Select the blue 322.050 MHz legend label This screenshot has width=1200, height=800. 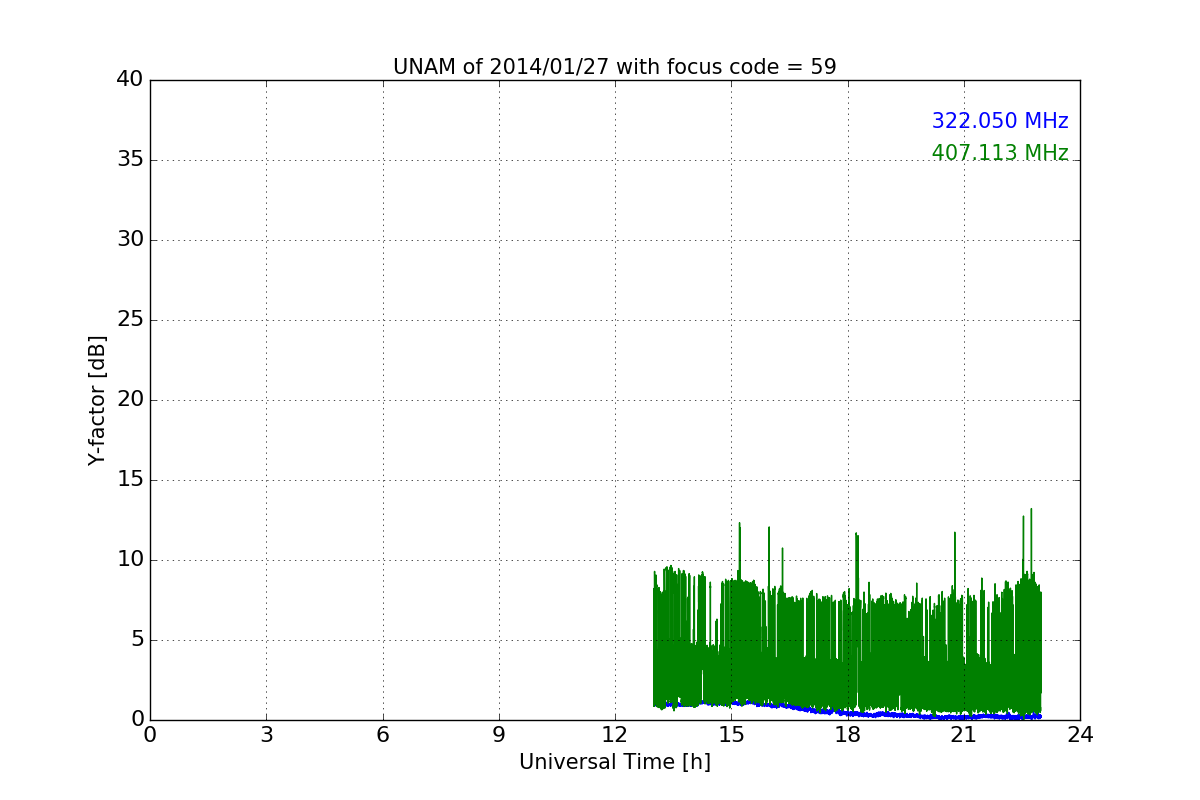pos(1000,121)
